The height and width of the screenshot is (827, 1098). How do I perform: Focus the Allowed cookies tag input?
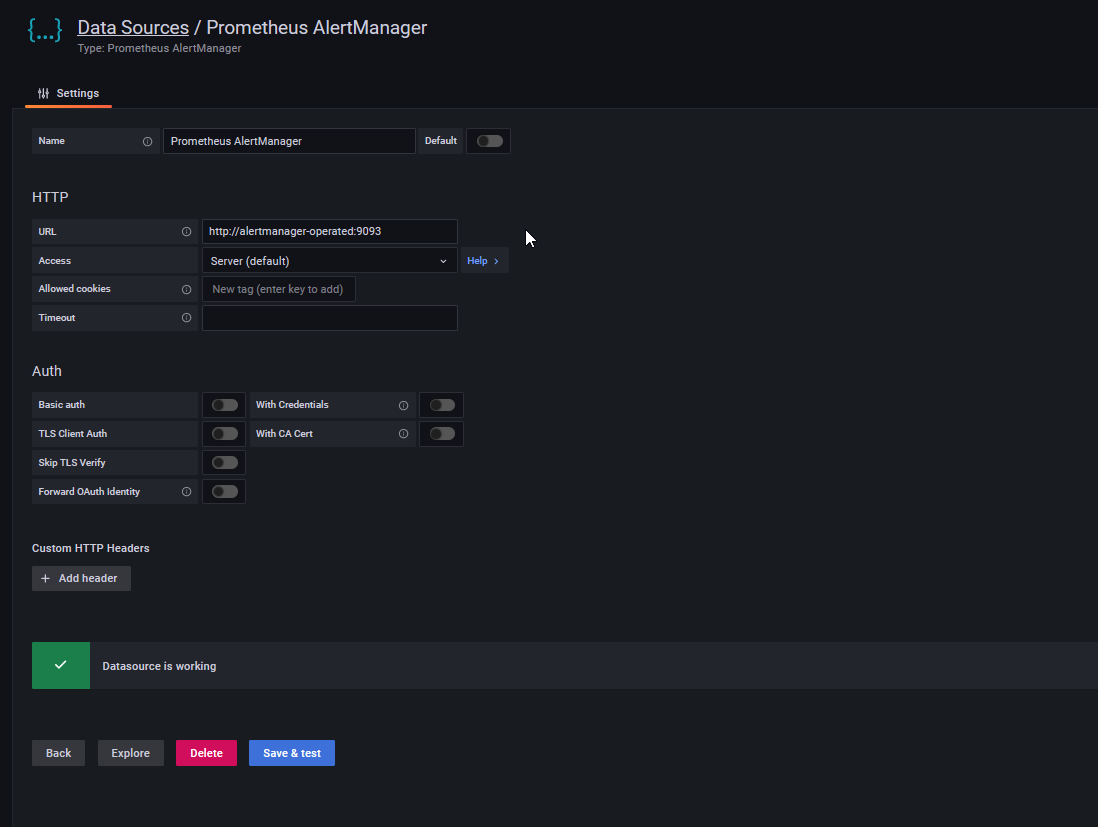(x=279, y=289)
